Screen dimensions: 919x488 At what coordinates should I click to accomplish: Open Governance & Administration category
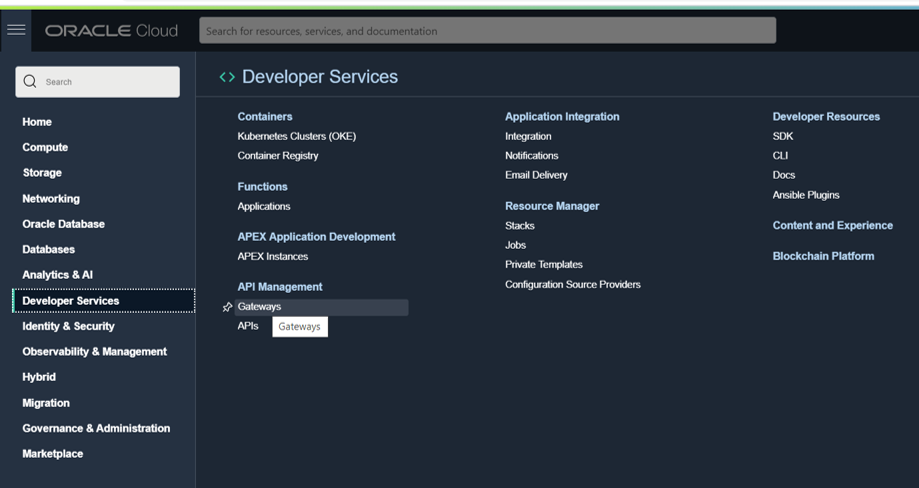coord(96,428)
